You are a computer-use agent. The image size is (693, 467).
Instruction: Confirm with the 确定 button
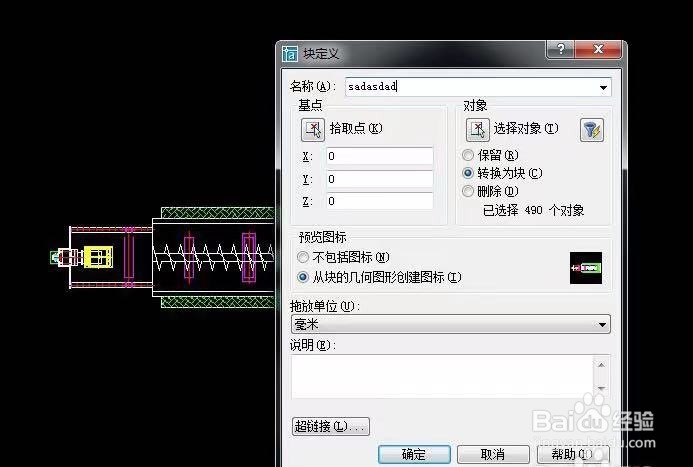[414, 454]
